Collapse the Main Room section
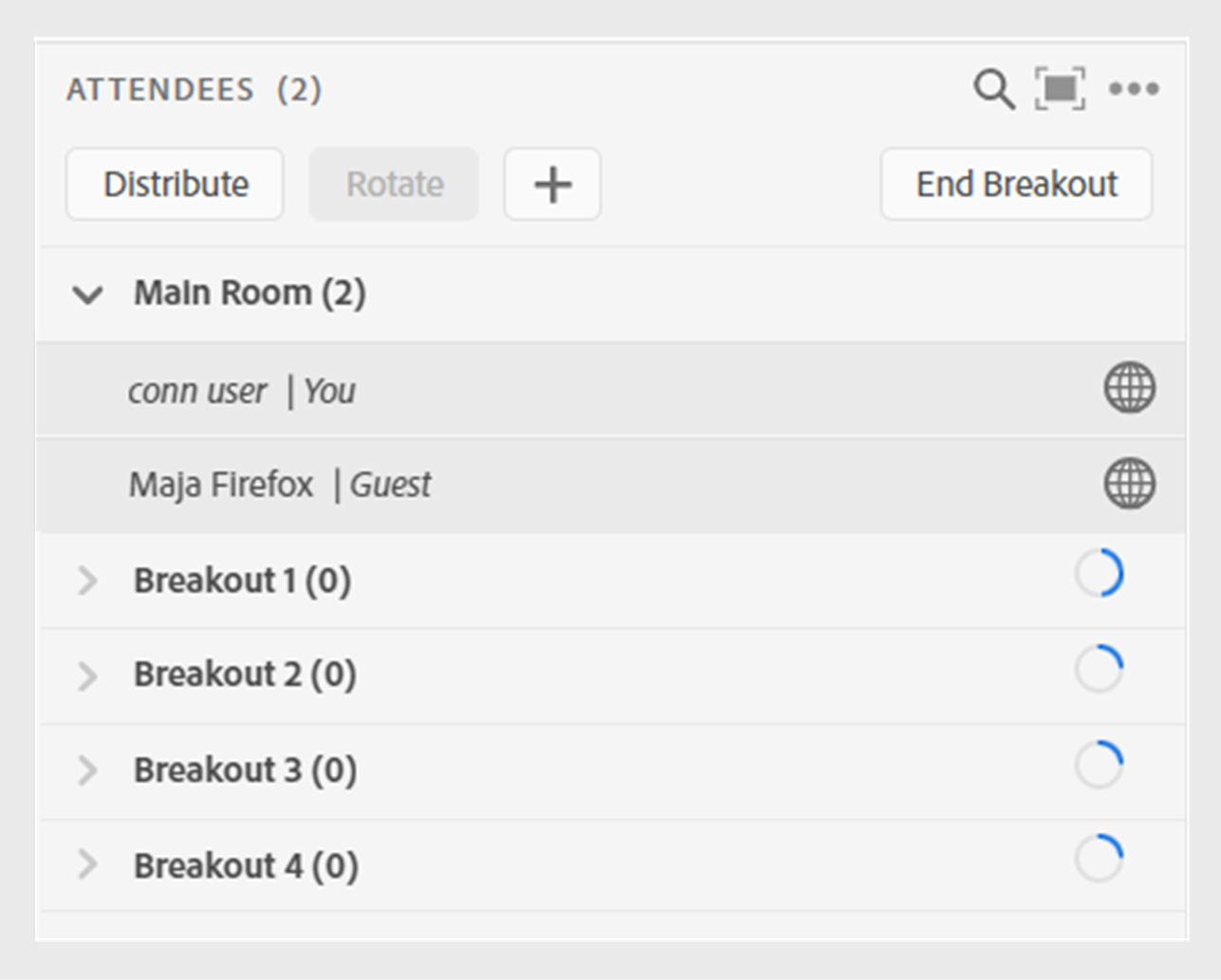 [x=87, y=294]
